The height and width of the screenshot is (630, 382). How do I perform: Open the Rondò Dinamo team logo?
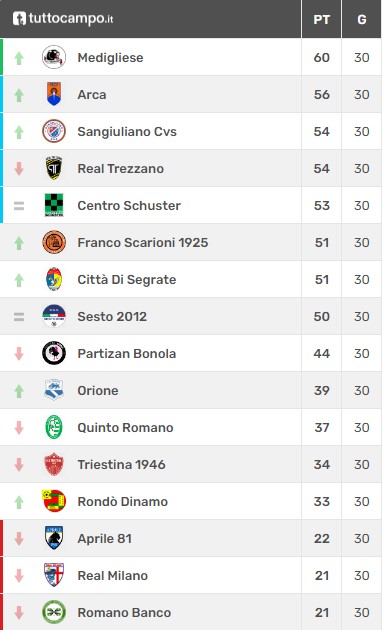[54, 501]
